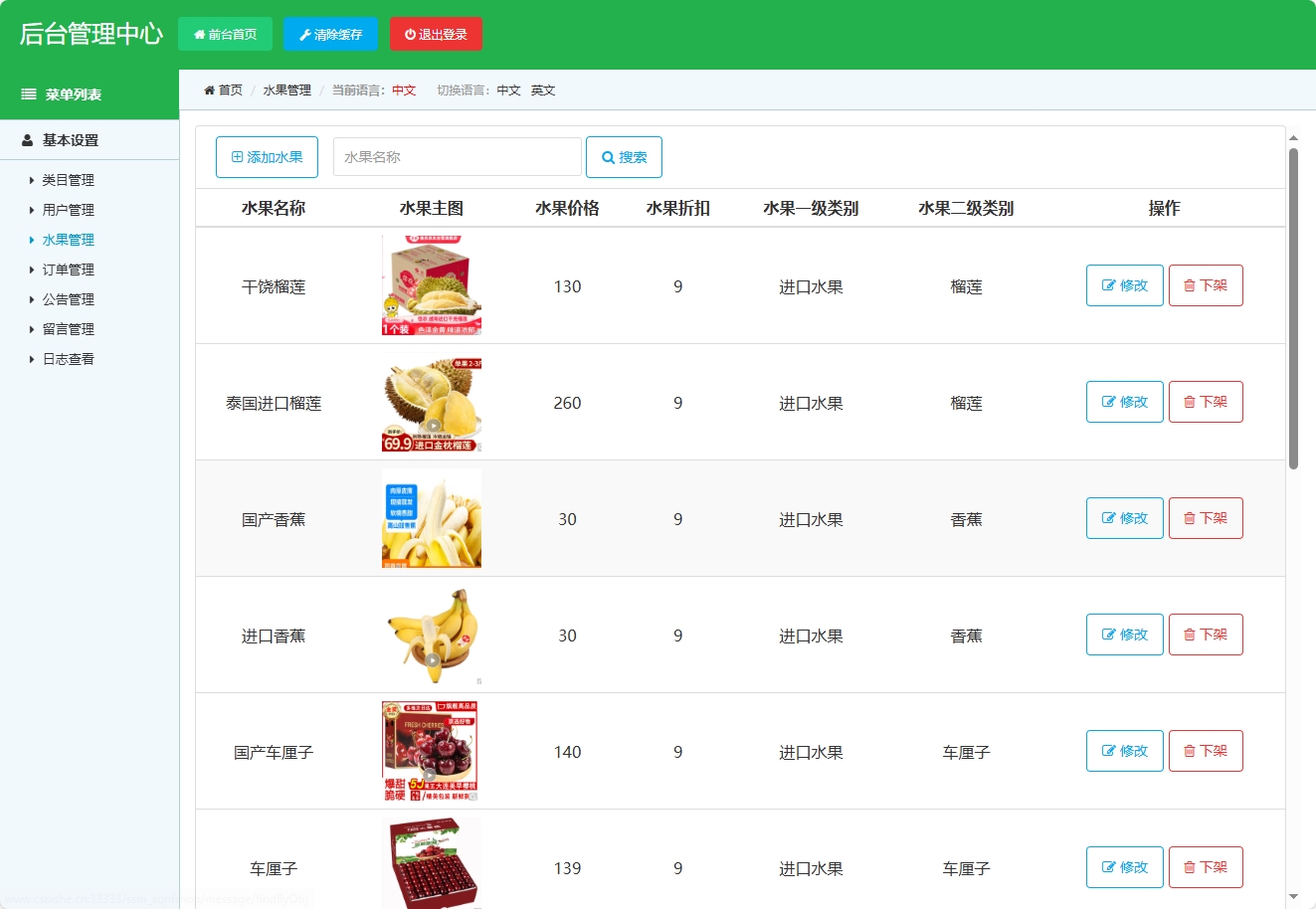This screenshot has width=1316, height=909.
Task: Click the magnifier icon in the 搜索 button
Action: click(608, 156)
